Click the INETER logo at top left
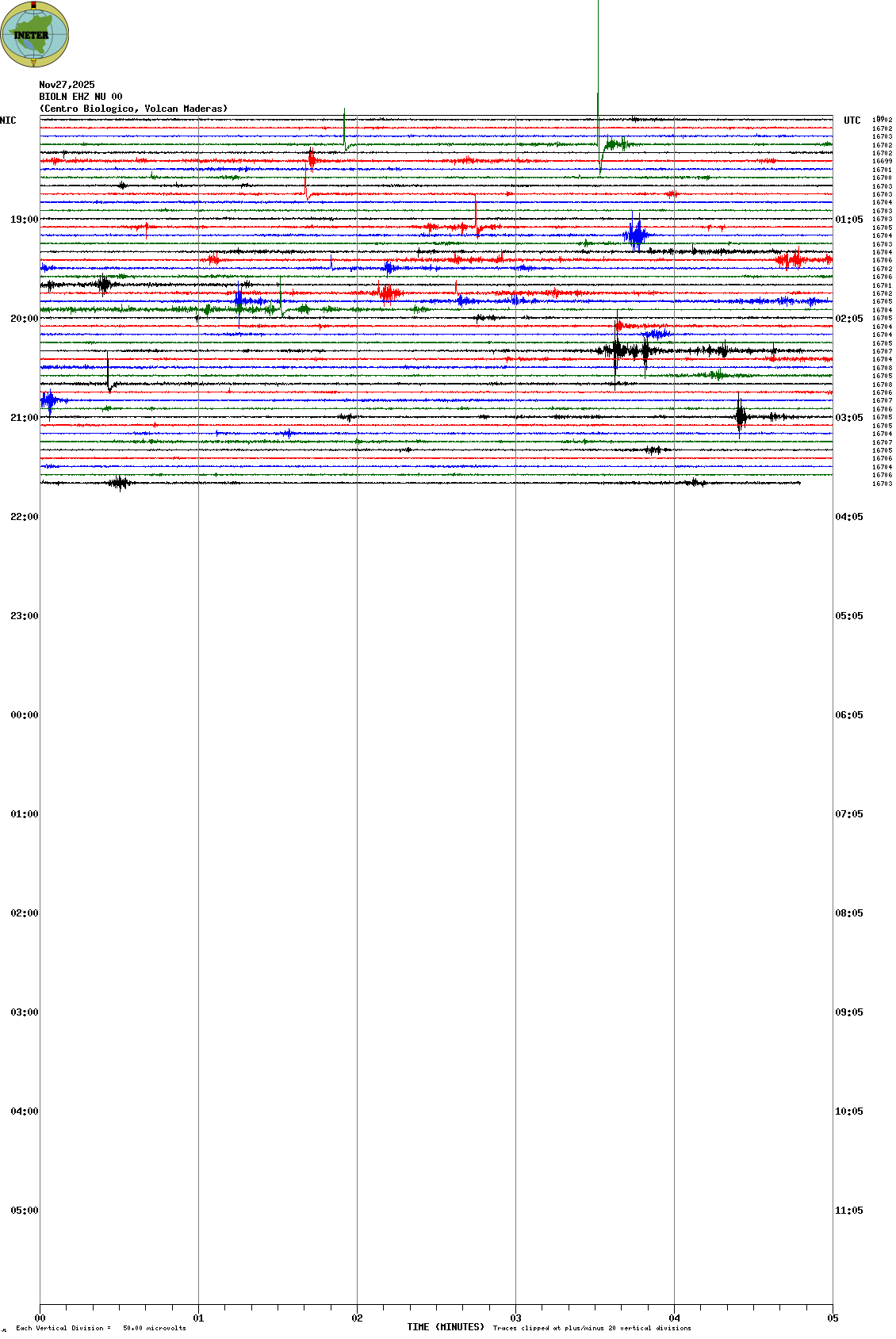The image size is (896, 1339). pyautogui.click(x=34, y=34)
